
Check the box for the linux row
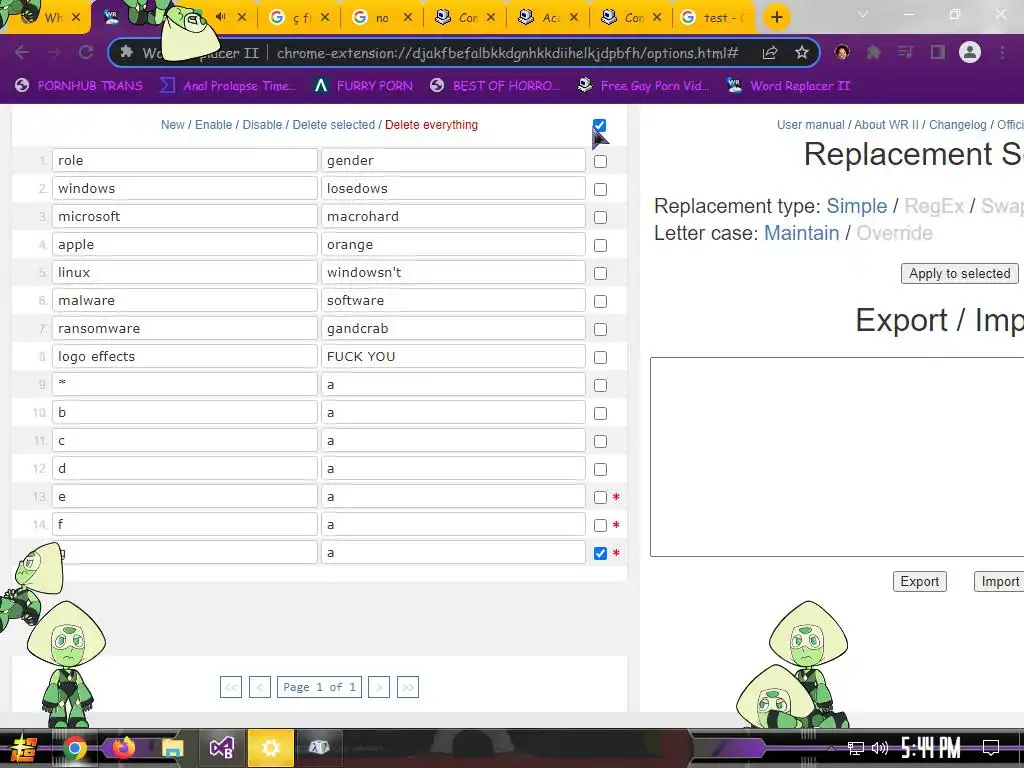[600, 274]
